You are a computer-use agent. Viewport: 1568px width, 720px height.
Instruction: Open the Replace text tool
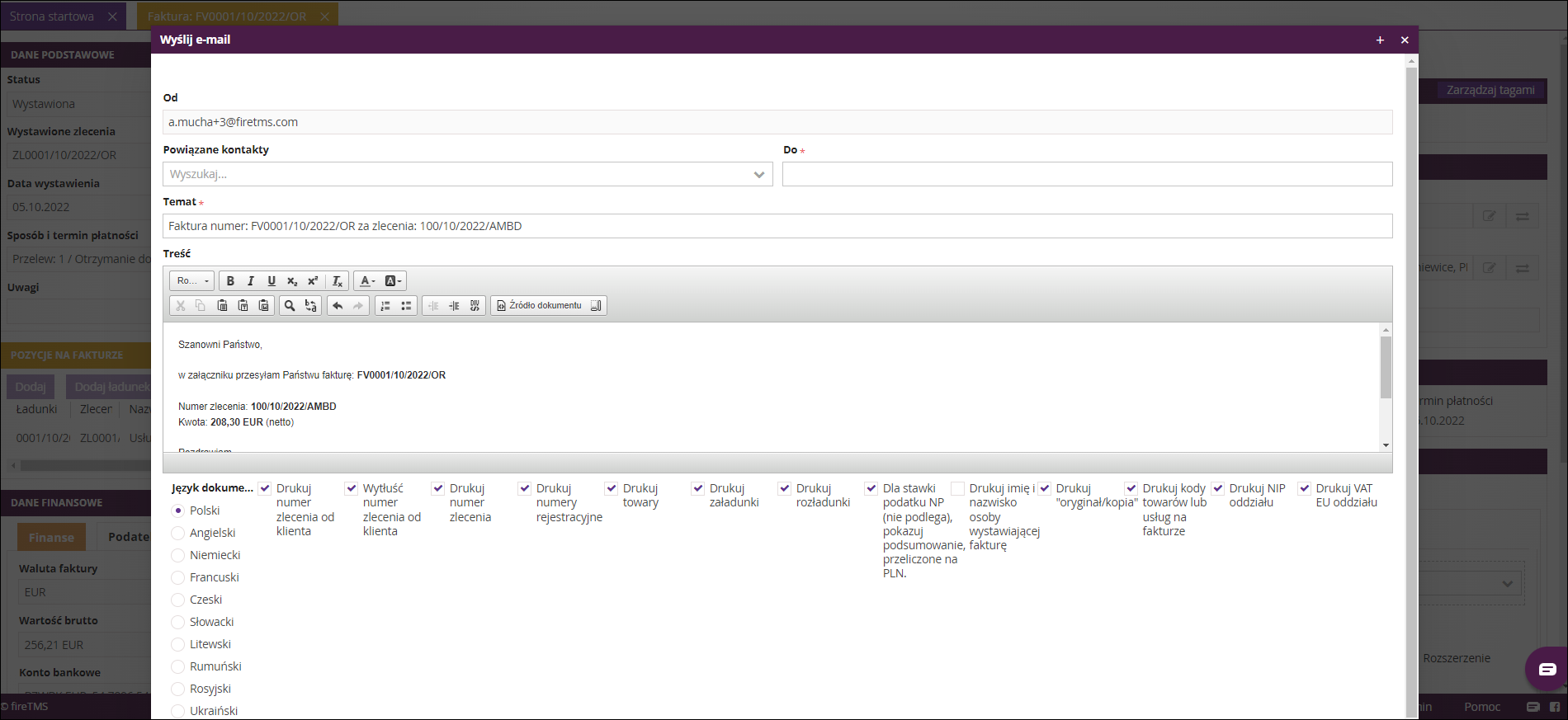[x=310, y=305]
